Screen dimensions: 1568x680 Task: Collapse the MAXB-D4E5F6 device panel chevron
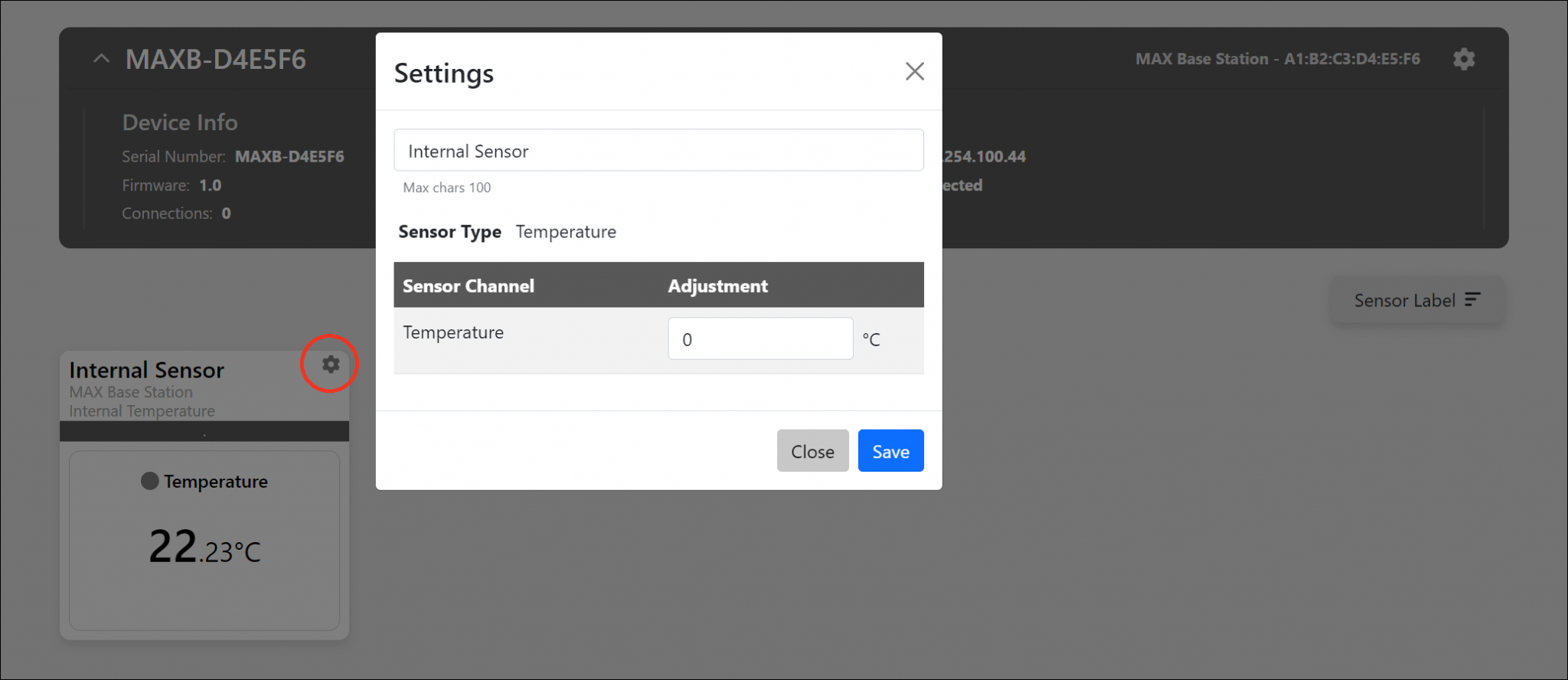101,59
